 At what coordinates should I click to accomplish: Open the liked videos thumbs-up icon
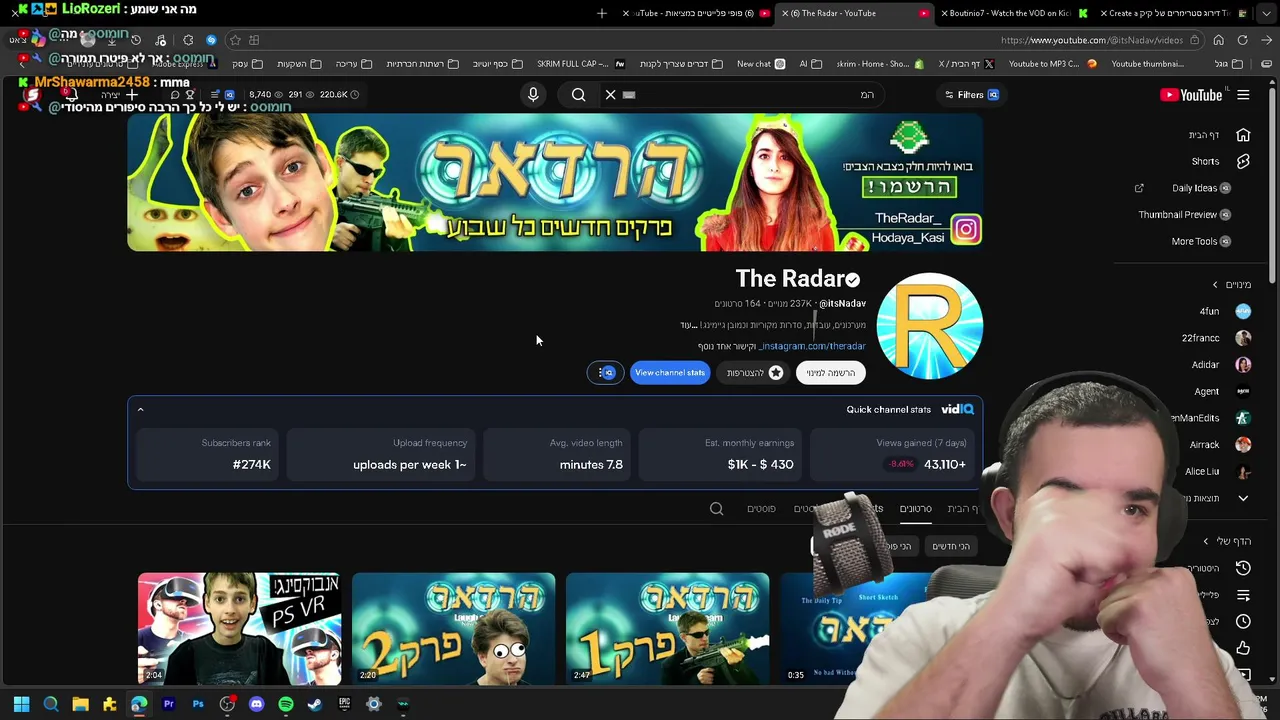1243,648
